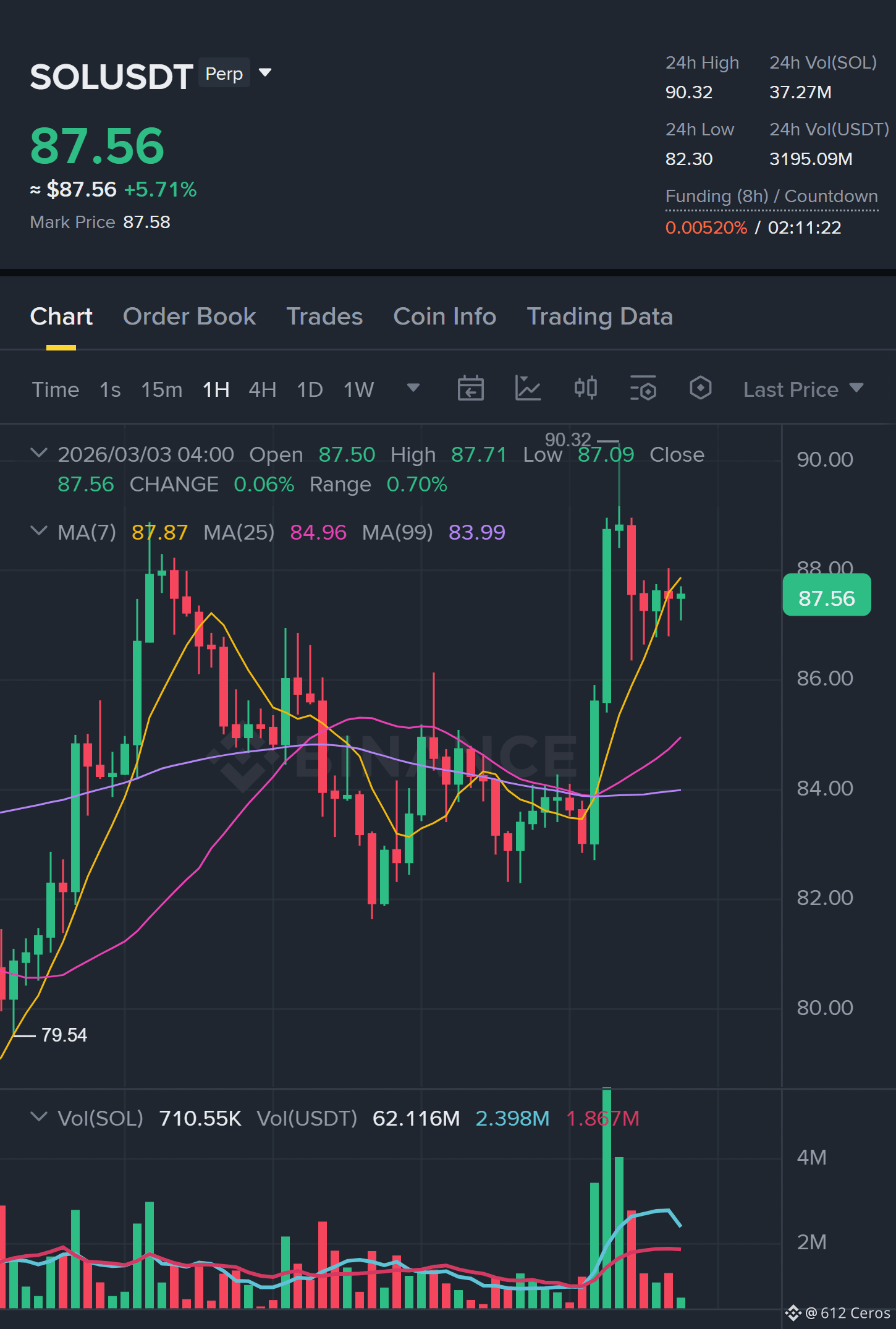The image size is (896, 1329).
Task: Switch to the Trading Data tab
Action: [x=599, y=316]
